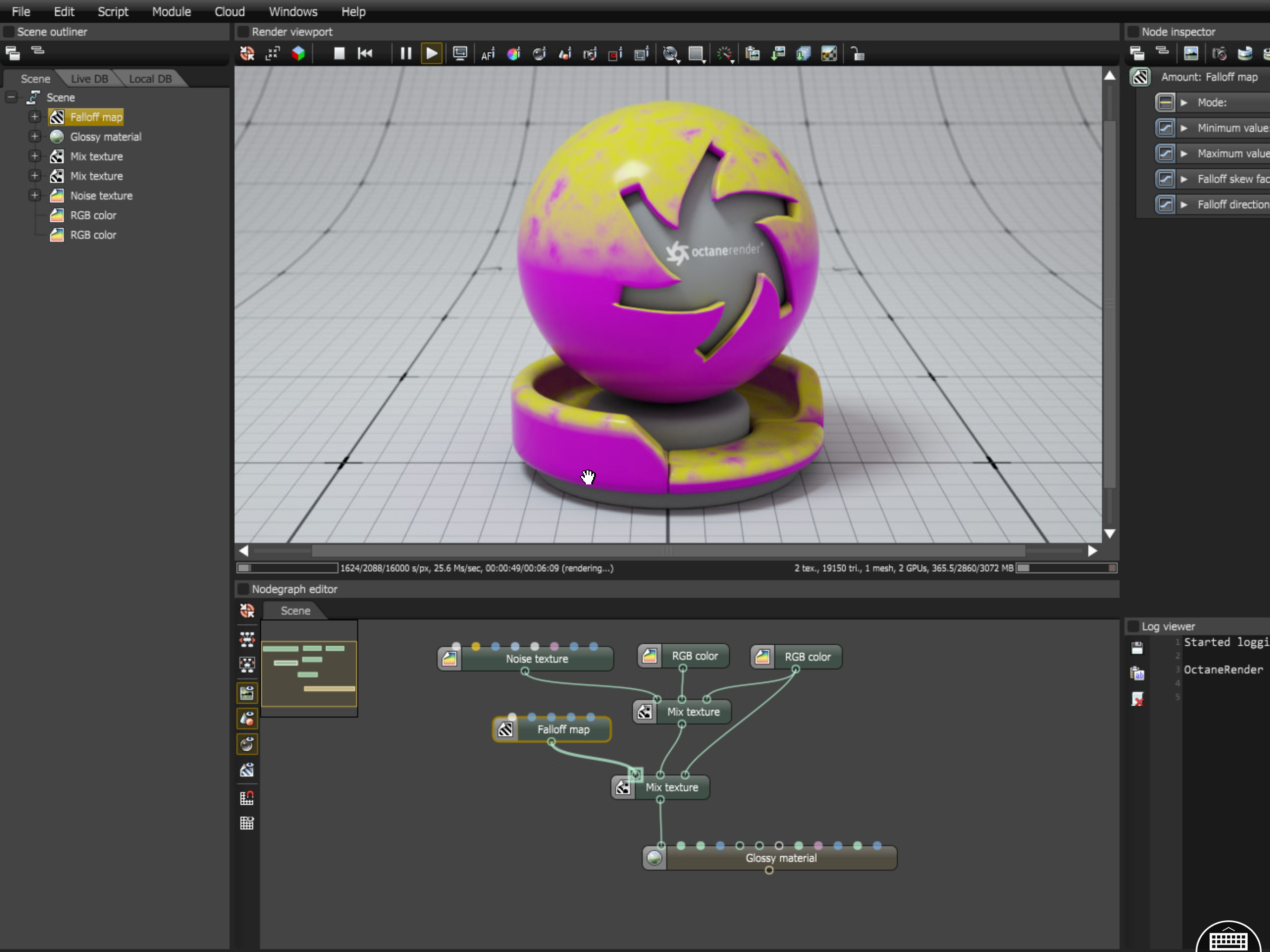Click the auto focus picker icon
The height and width of the screenshot is (952, 1270).
coord(488,54)
